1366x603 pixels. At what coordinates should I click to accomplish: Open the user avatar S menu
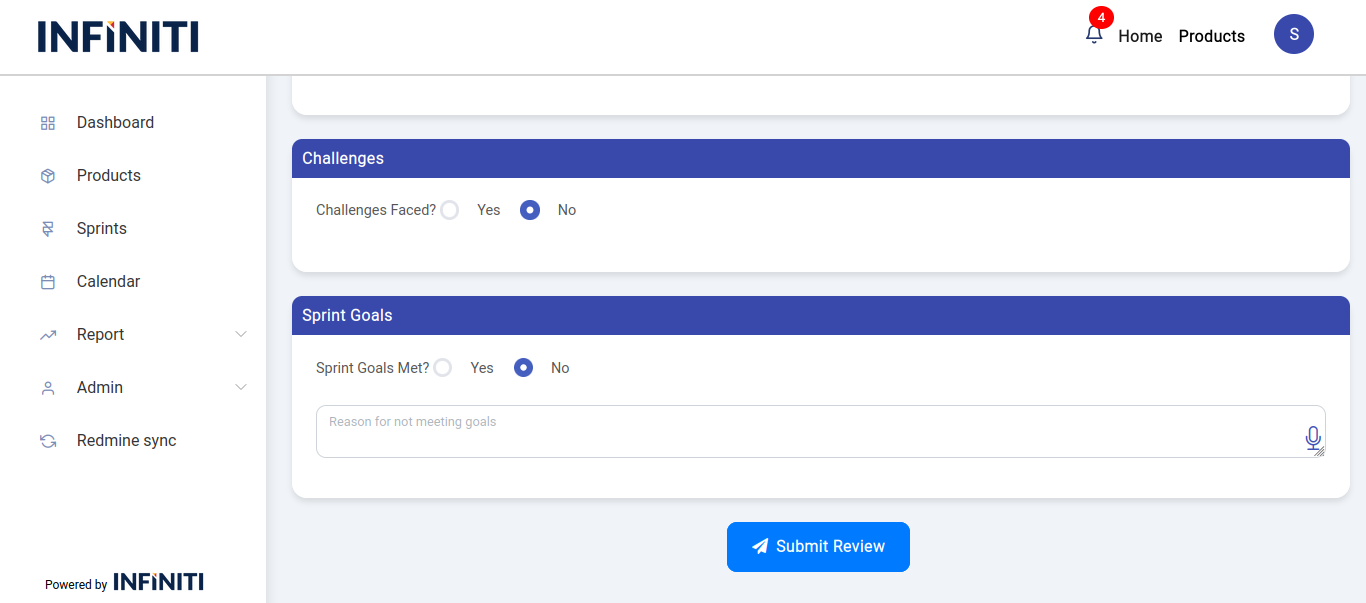(1293, 34)
